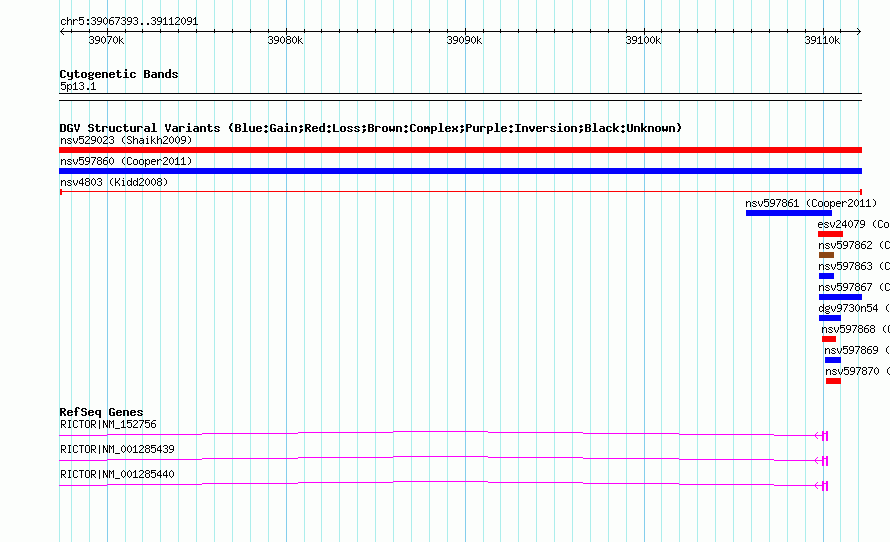
Task: Click the 5p13.1 band label
Action: [78, 86]
